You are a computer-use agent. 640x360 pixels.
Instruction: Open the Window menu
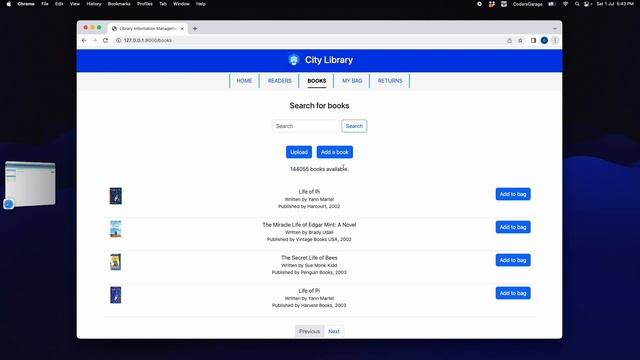181,4
